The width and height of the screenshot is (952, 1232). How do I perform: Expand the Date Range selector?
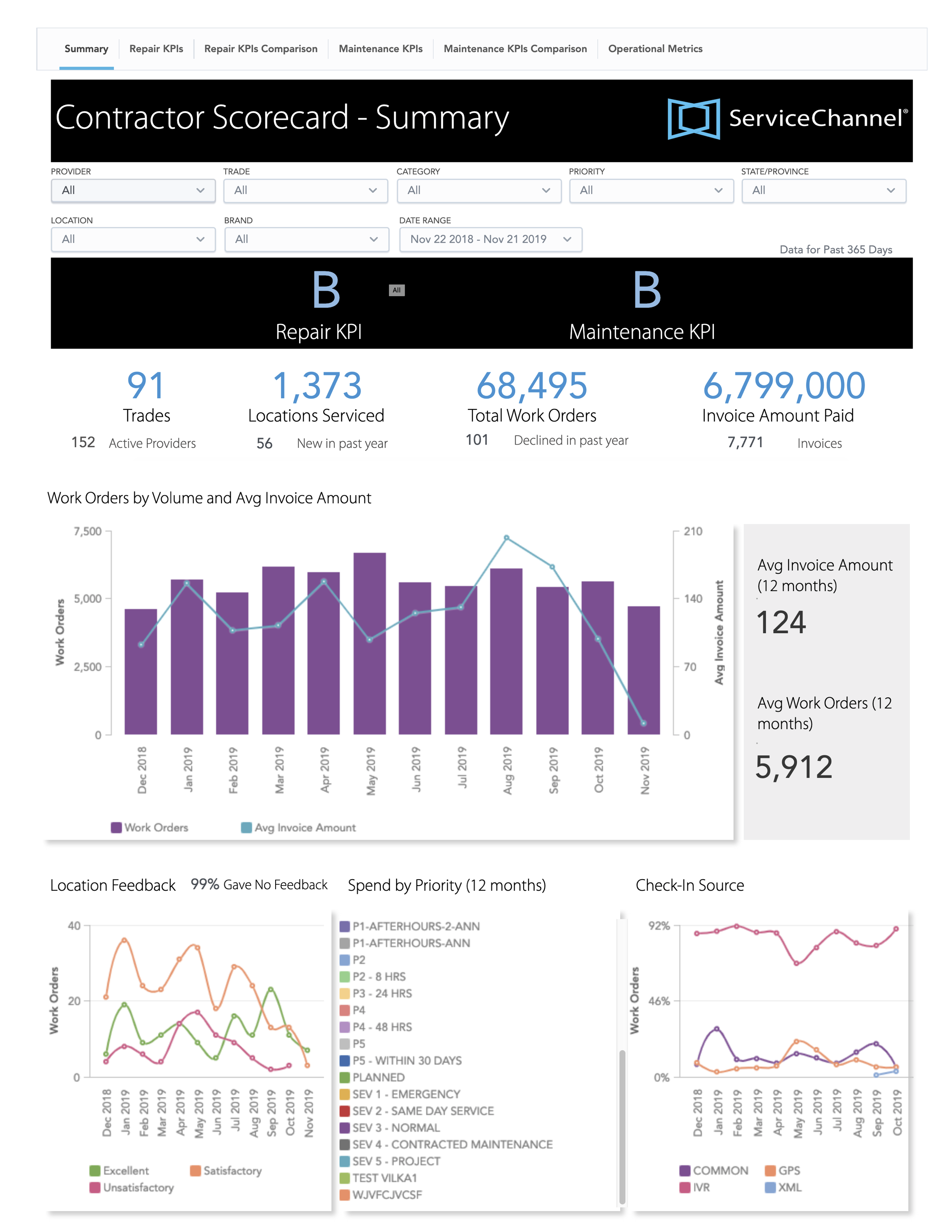pos(490,239)
